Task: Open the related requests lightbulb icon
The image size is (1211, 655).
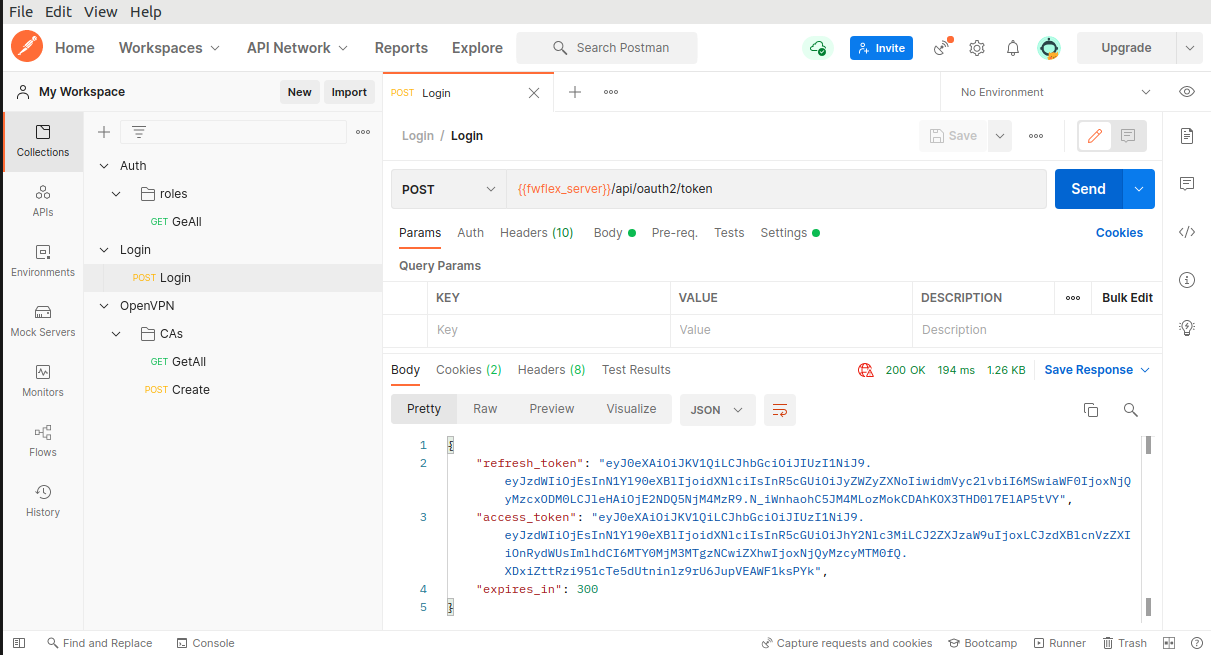Action: click(x=1187, y=327)
